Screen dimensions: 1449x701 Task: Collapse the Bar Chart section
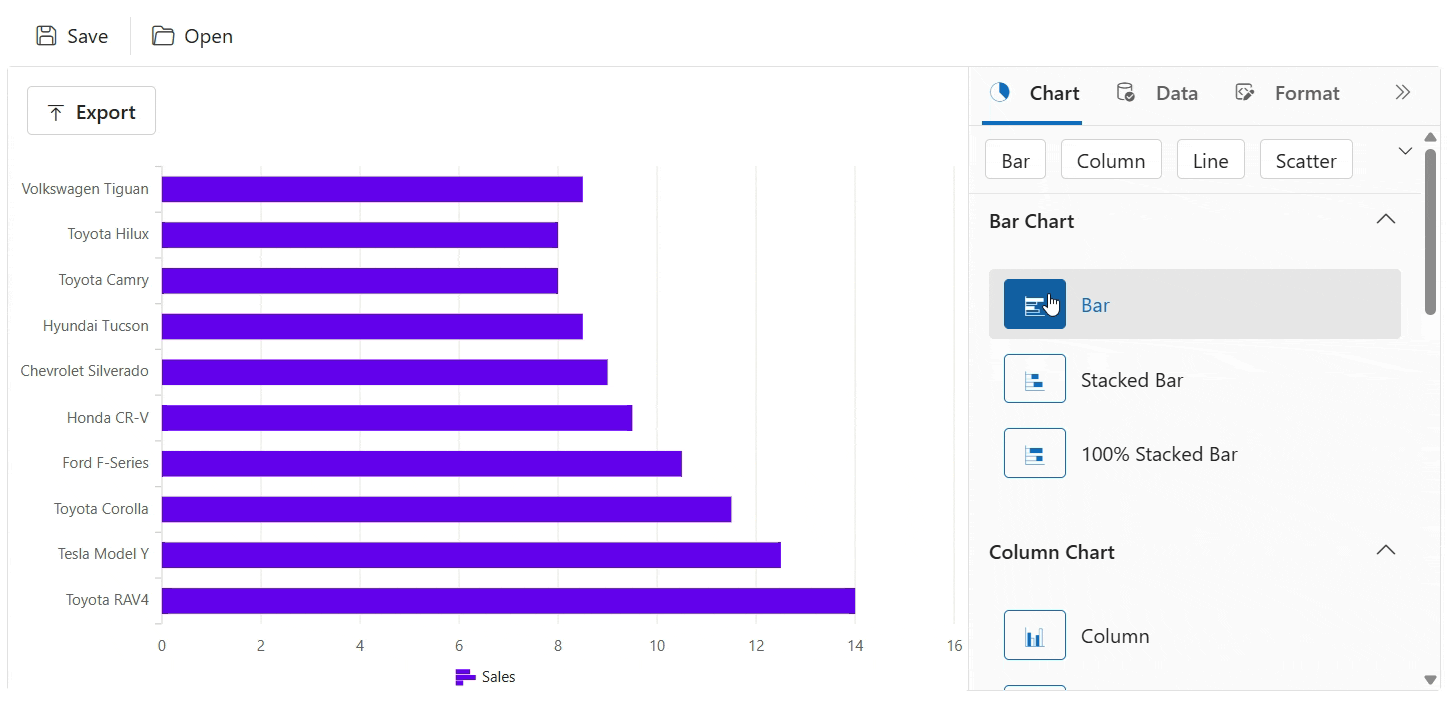pyautogui.click(x=1385, y=220)
